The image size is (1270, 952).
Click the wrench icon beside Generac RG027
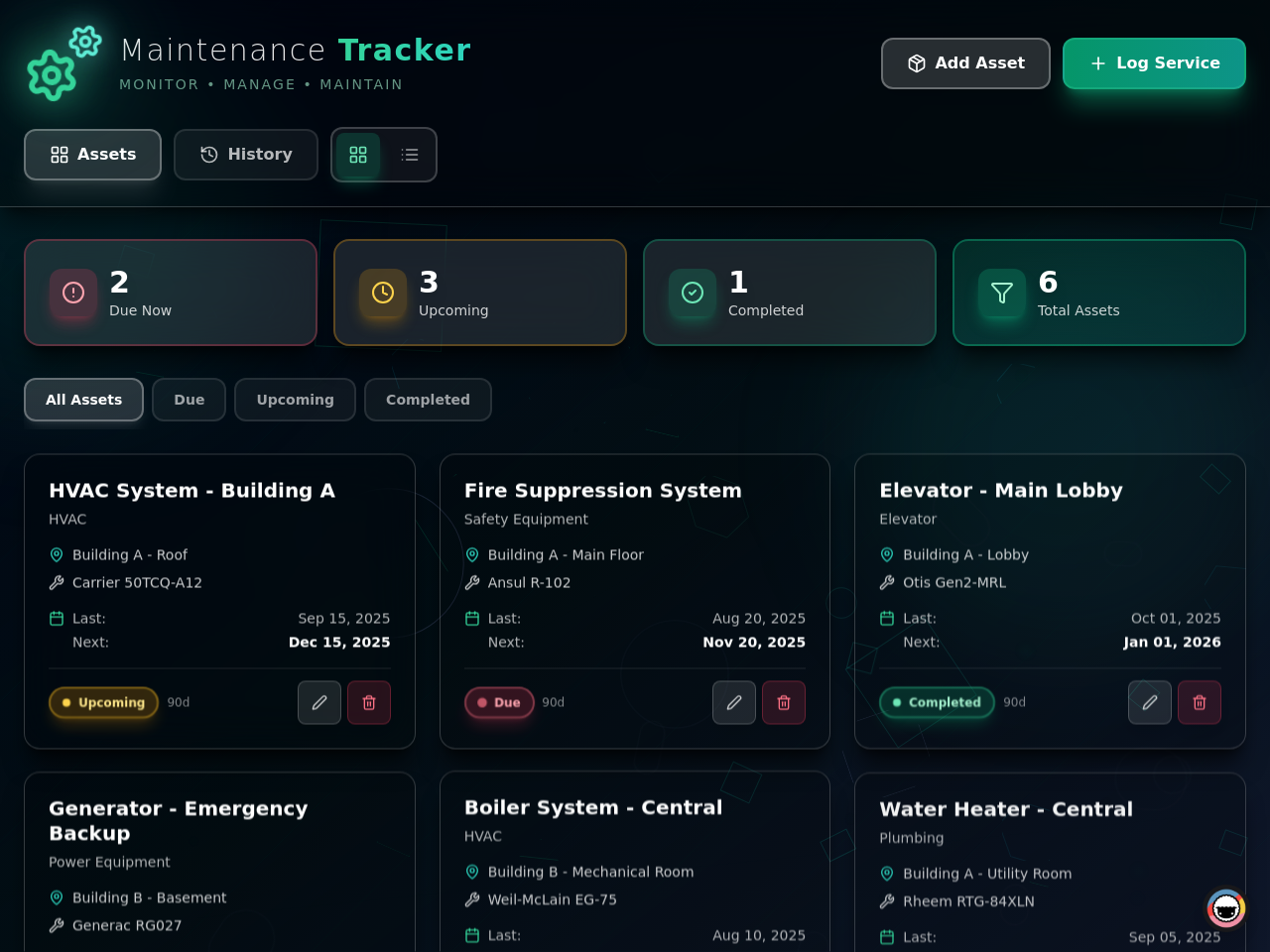coord(57,925)
